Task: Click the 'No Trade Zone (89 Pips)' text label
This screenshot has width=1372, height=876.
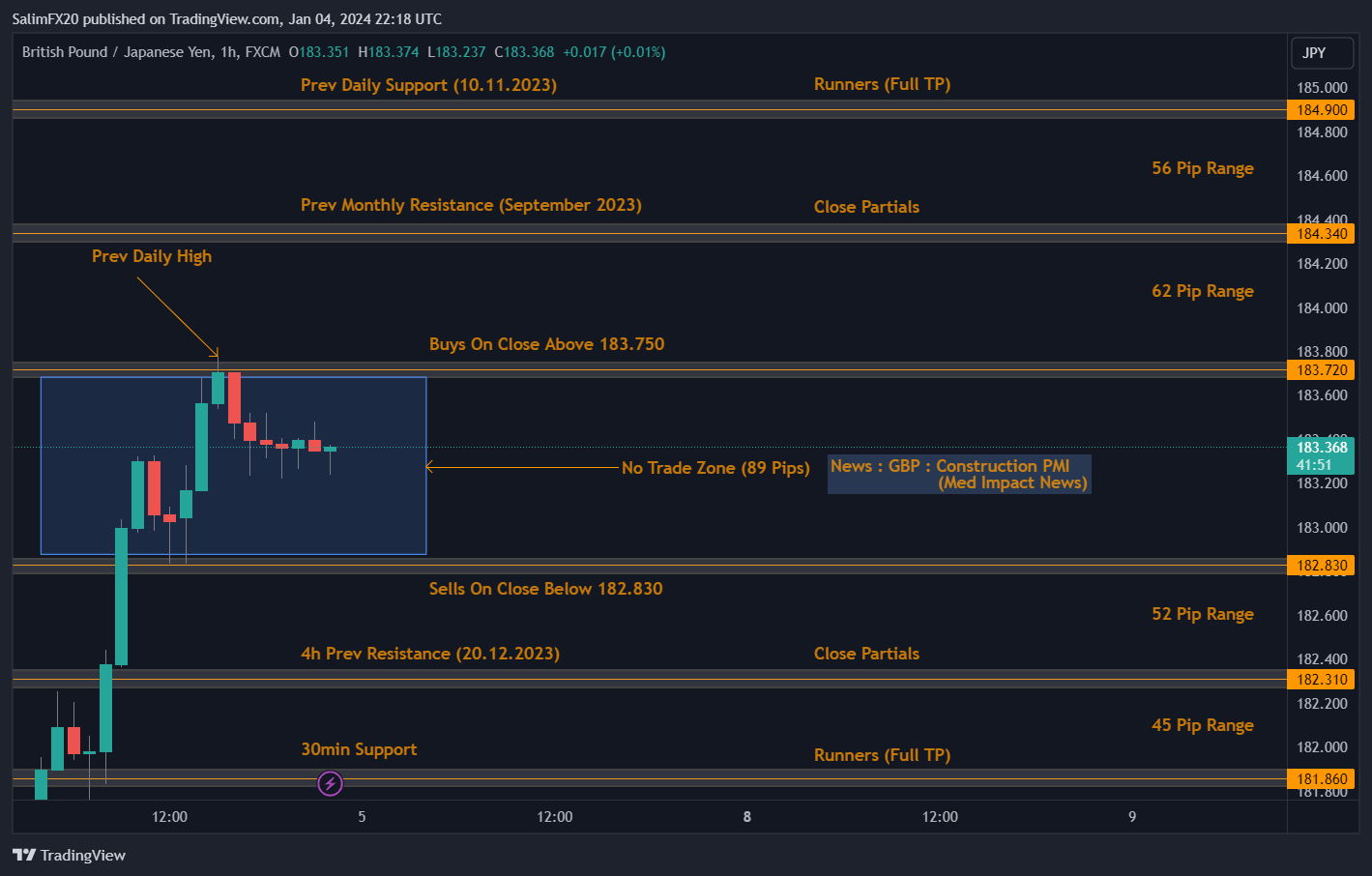Action: tap(715, 468)
